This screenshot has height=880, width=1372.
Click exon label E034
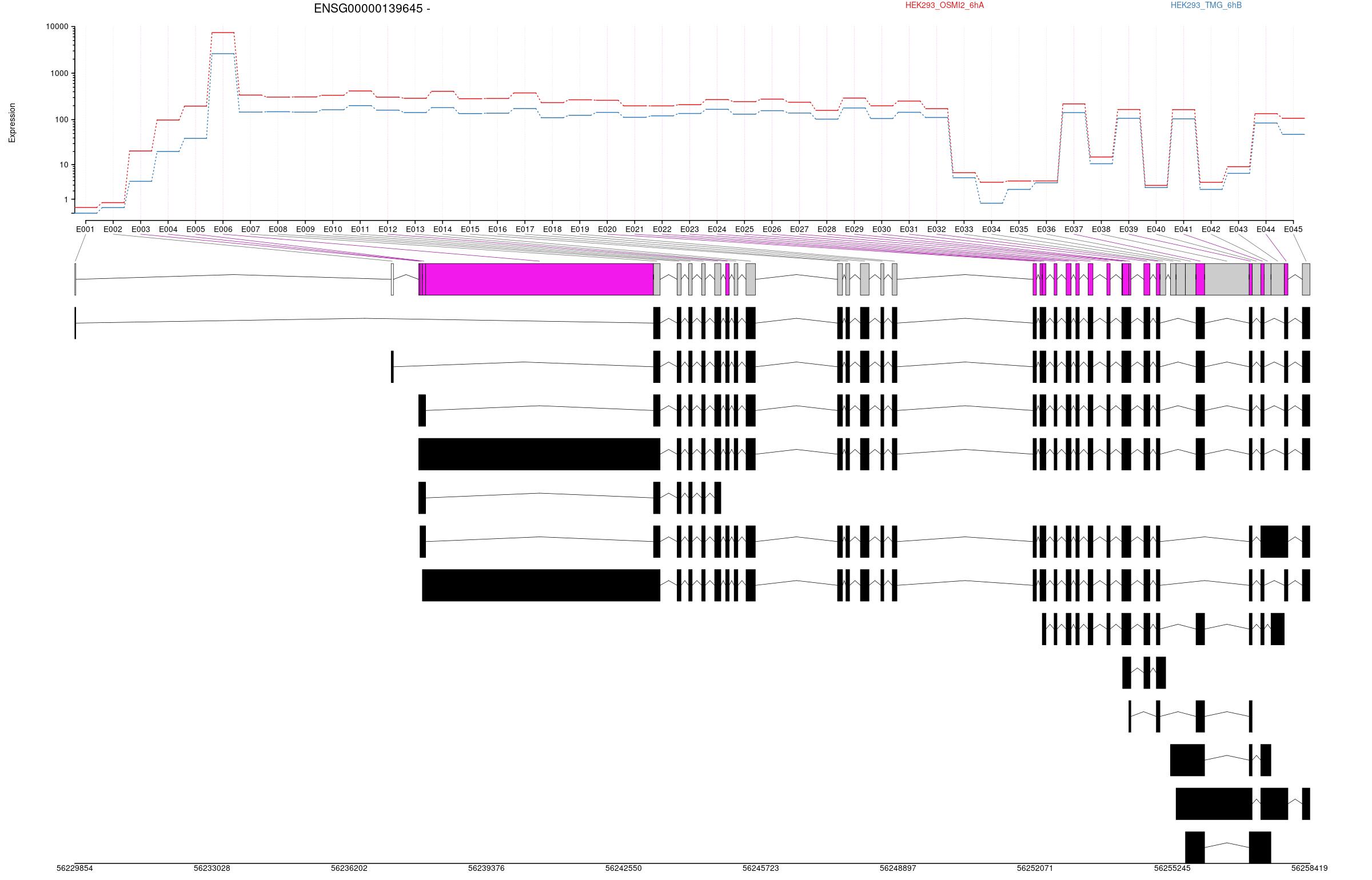(x=991, y=230)
